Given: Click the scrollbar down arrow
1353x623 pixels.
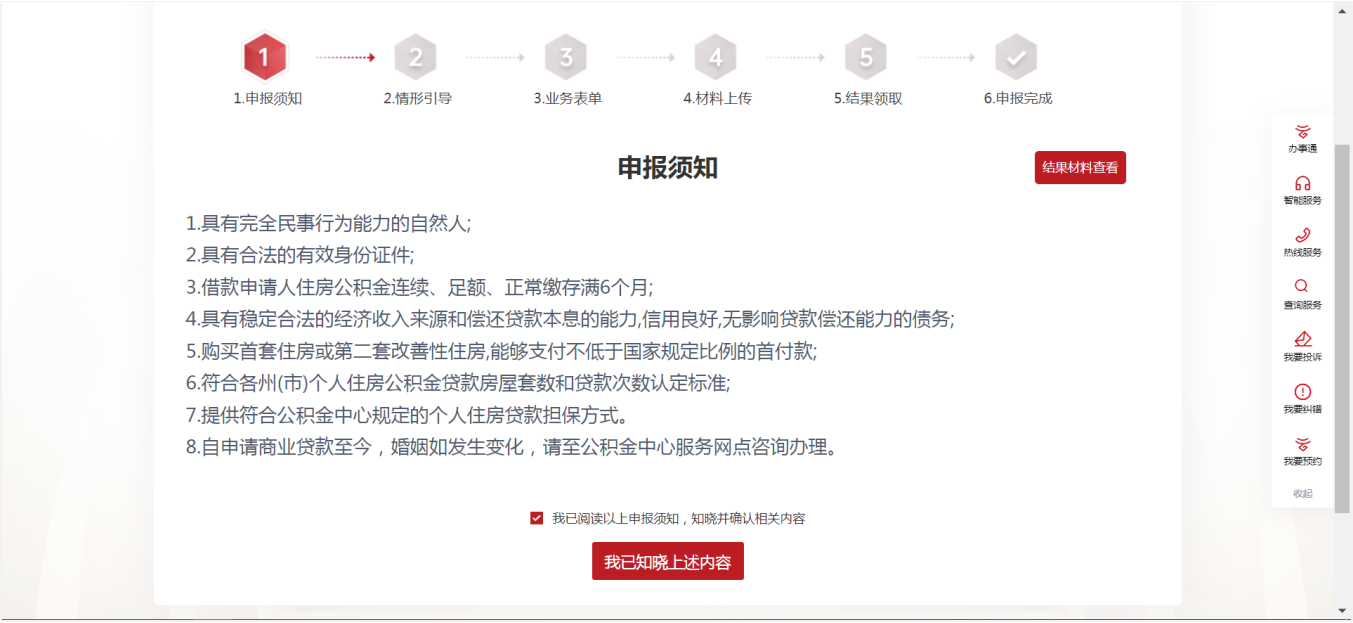Looking at the screenshot, I should point(1343,610).
